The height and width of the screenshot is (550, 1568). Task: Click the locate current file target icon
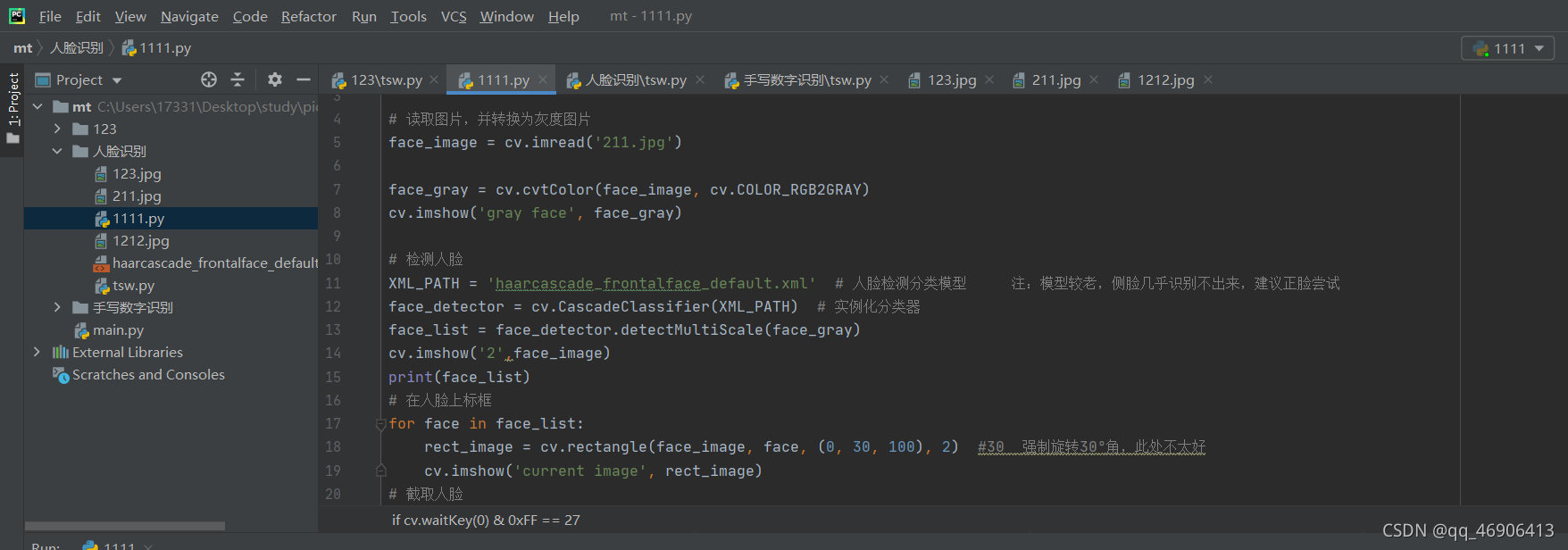click(x=209, y=79)
